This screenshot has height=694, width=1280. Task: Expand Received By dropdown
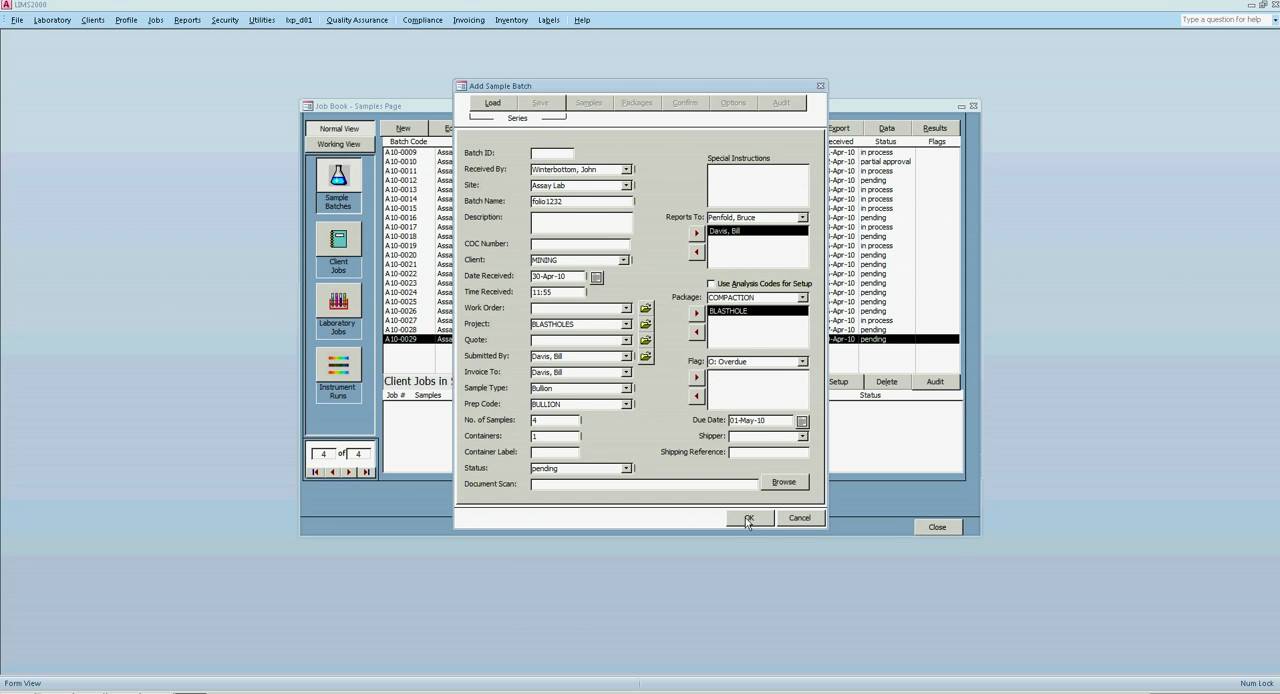[x=626, y=170]
